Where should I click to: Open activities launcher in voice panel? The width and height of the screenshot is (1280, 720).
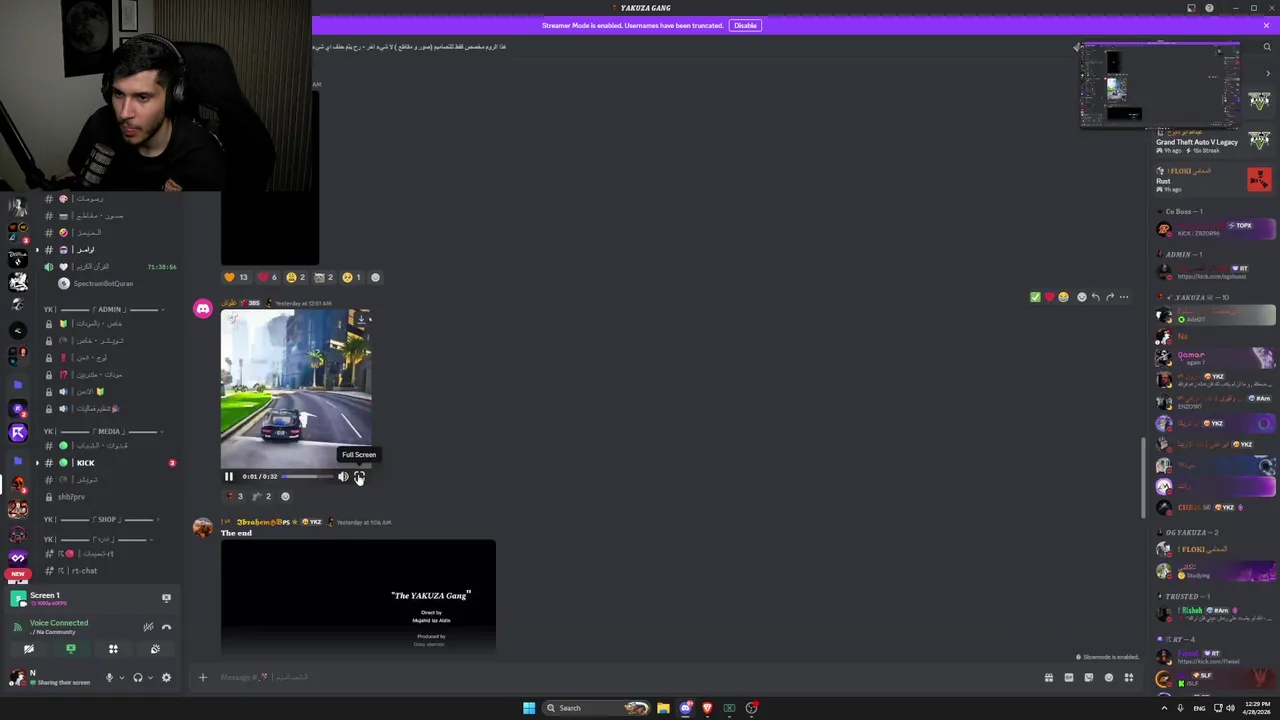[x=113, y=649]
